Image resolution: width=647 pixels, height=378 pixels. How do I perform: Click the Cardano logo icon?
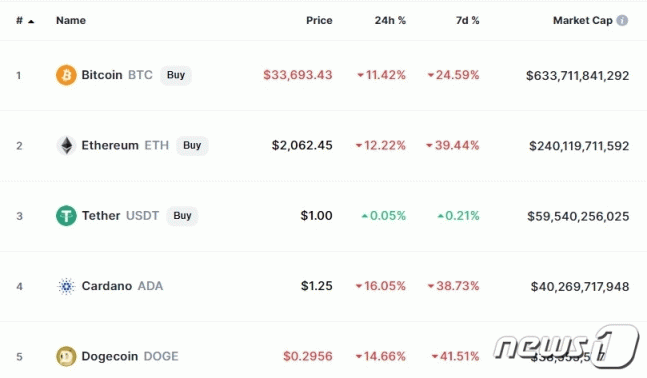[x=66, y=286]
